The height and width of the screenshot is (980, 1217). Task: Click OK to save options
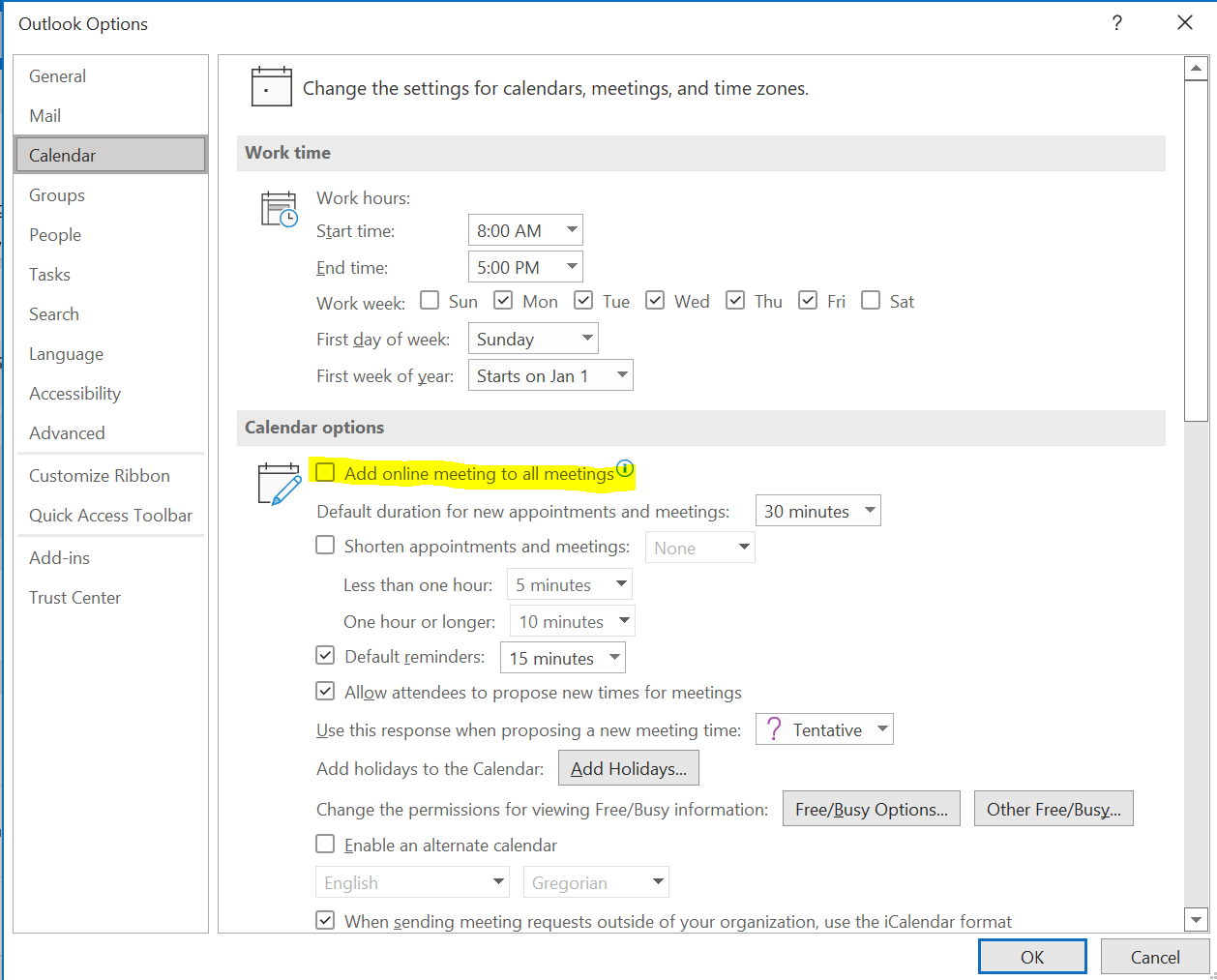tap(1032, 956)
